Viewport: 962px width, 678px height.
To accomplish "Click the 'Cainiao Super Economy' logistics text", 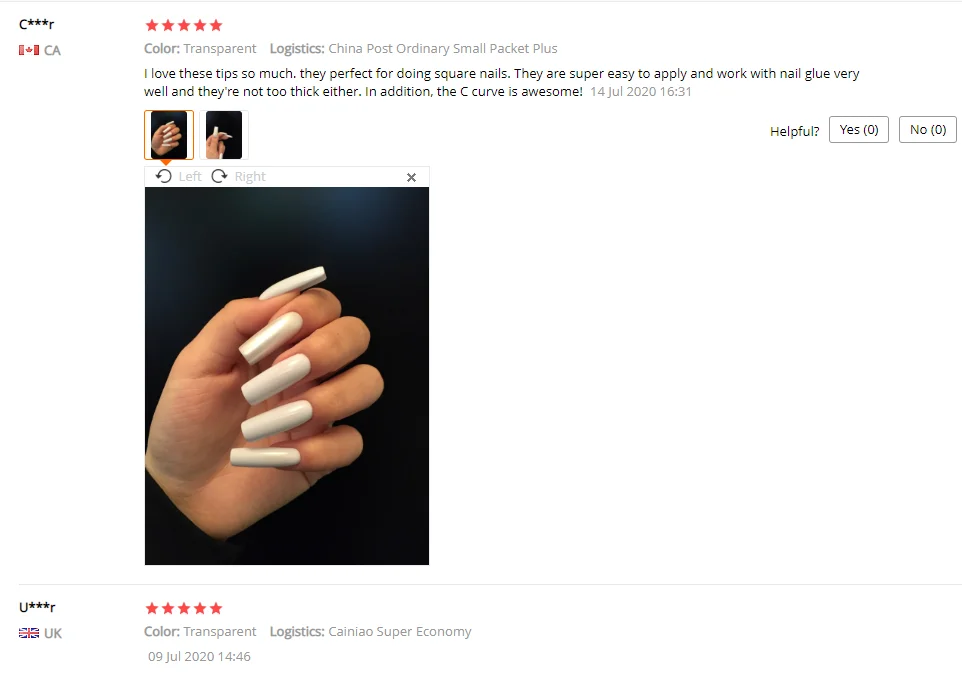I will [400, 631].
